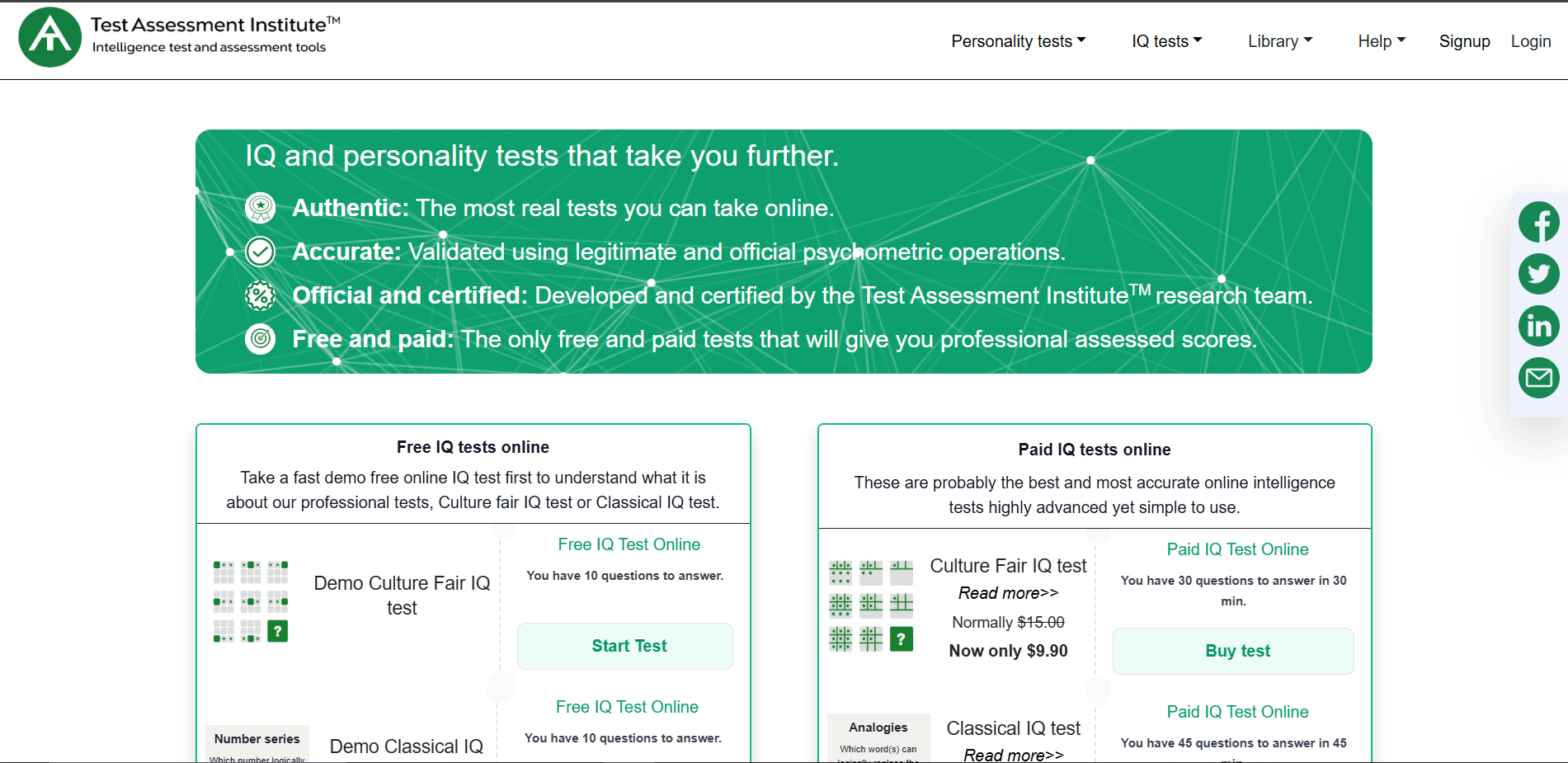Click the Official and certified percent badge icon
The image size is (1568, 763).
click(261, 295)
